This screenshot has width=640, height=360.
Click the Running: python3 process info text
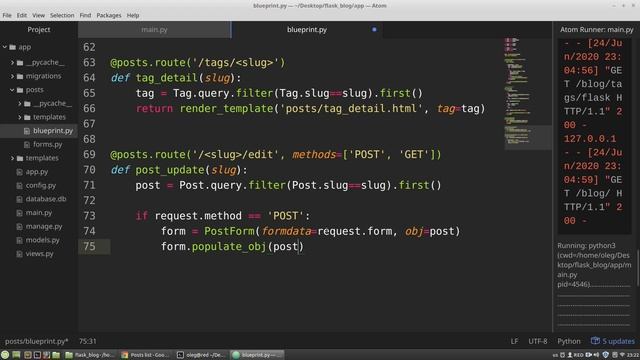coord(593,265)
